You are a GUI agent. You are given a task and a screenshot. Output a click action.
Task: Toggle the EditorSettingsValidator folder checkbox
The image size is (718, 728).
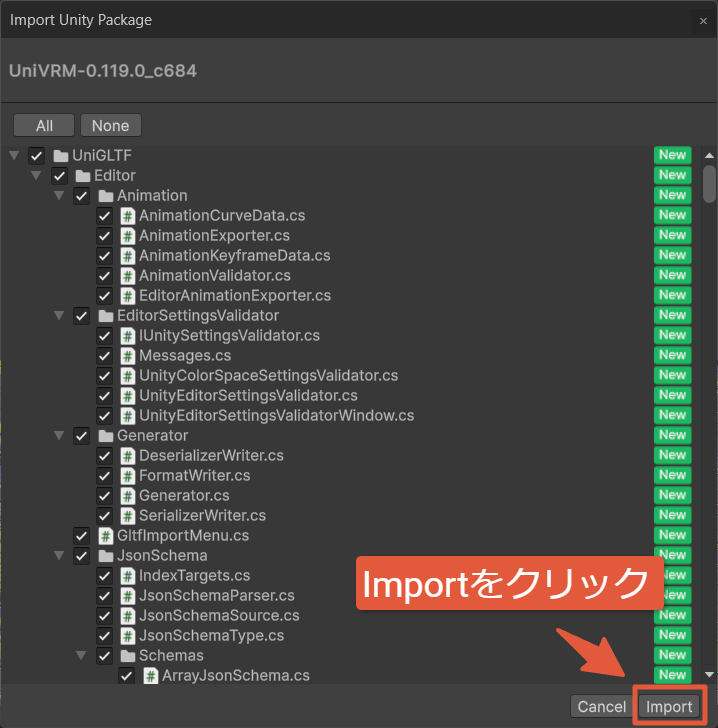point(81,316)
